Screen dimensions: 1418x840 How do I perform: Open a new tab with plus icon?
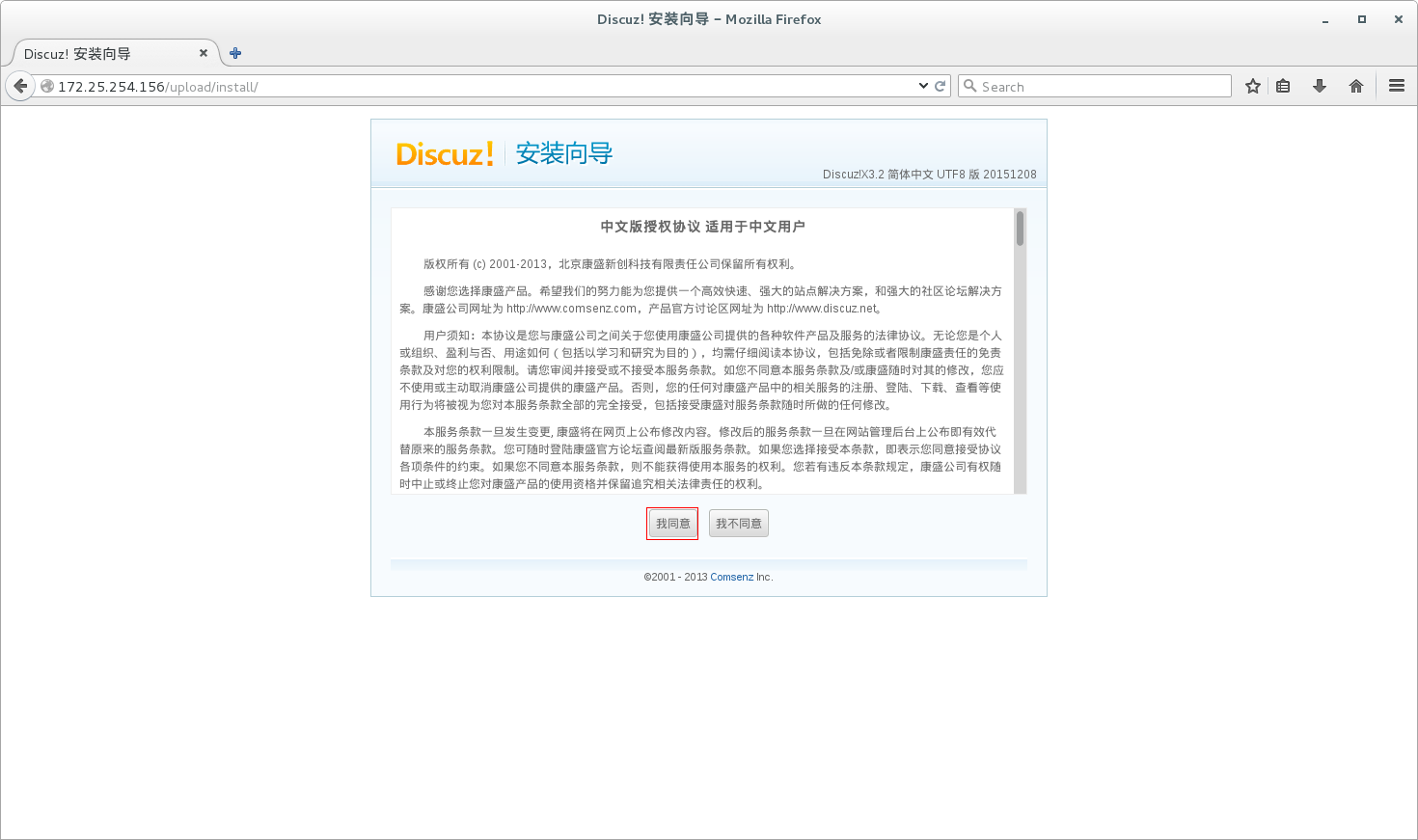[x=235, y=53]
